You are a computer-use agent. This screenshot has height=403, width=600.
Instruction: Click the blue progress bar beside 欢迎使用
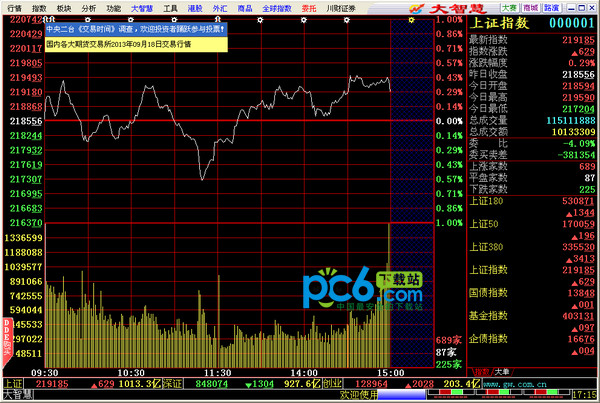[x=401, y=395]
